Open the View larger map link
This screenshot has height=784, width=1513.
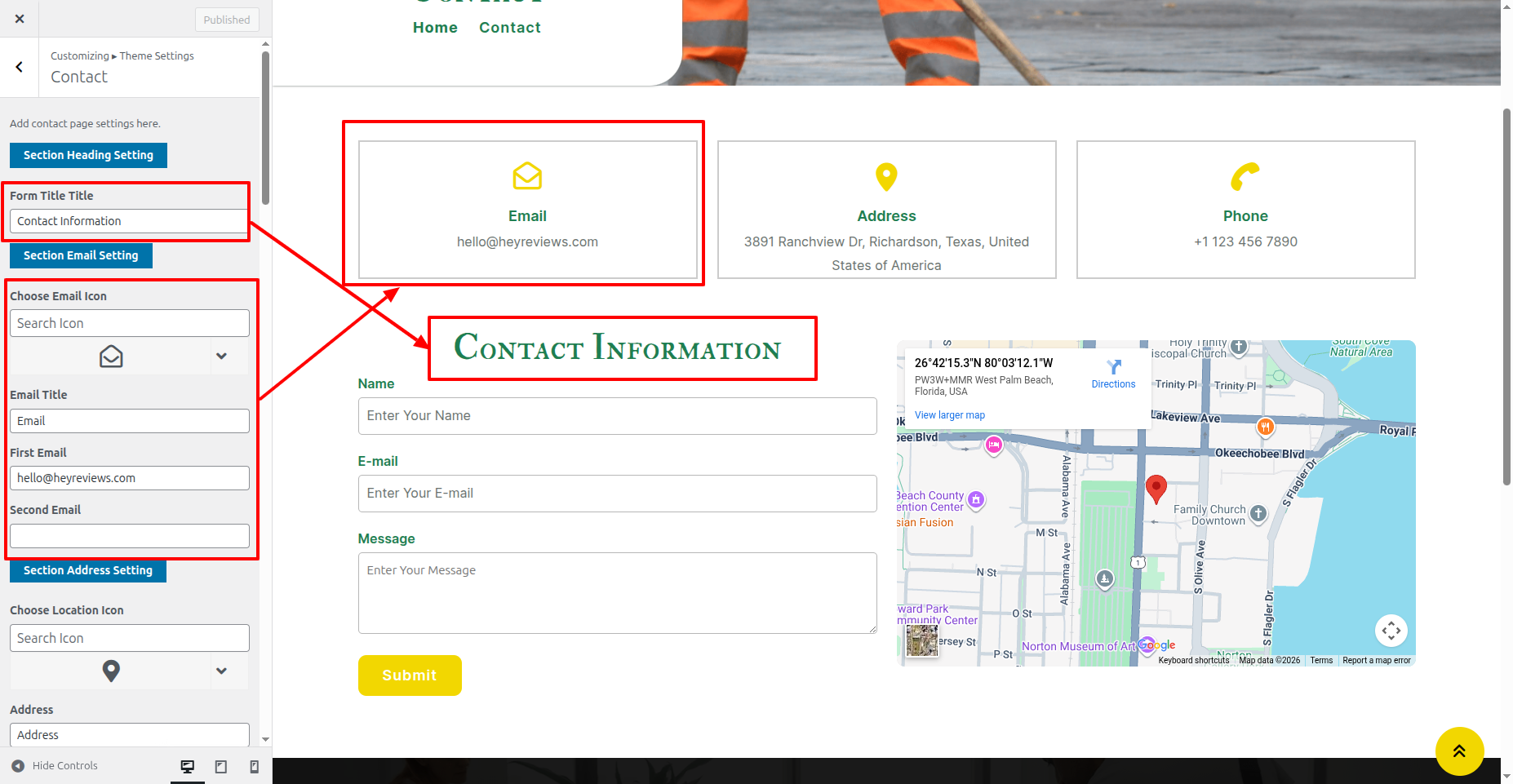click(949, 415)
